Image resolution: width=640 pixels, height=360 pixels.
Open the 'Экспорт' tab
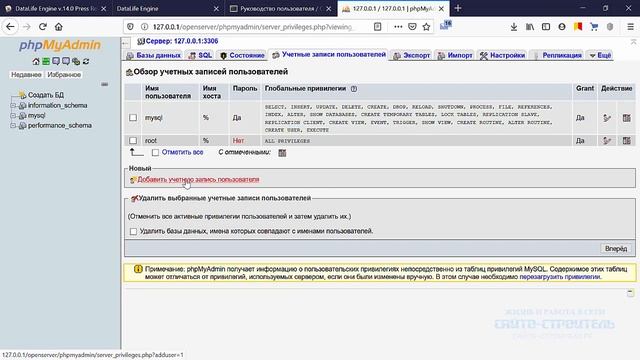click(412, 55)
